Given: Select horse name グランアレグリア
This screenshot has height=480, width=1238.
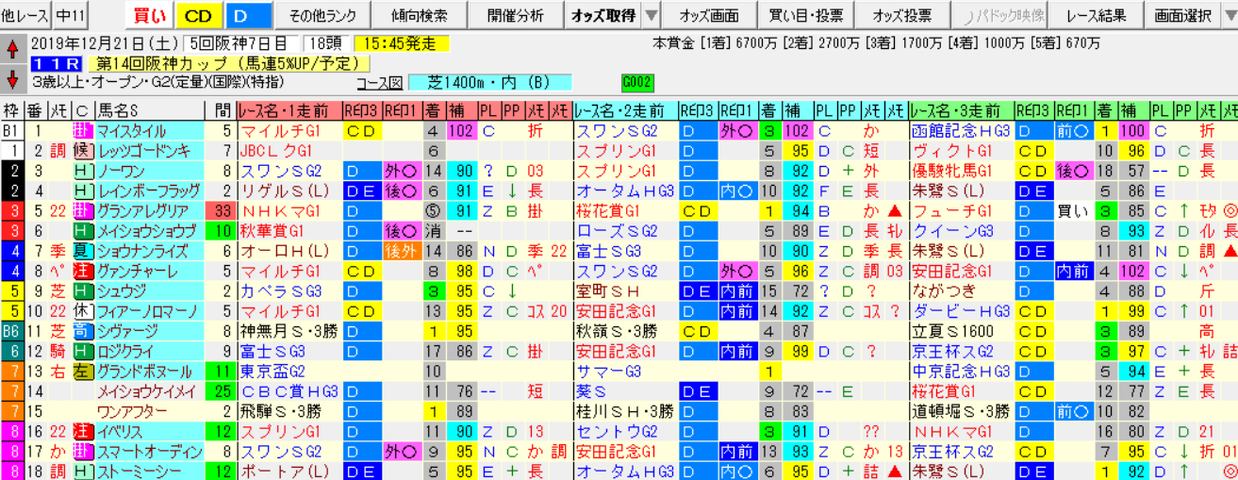Looking at the screenshot, I should tap(149, 210).
